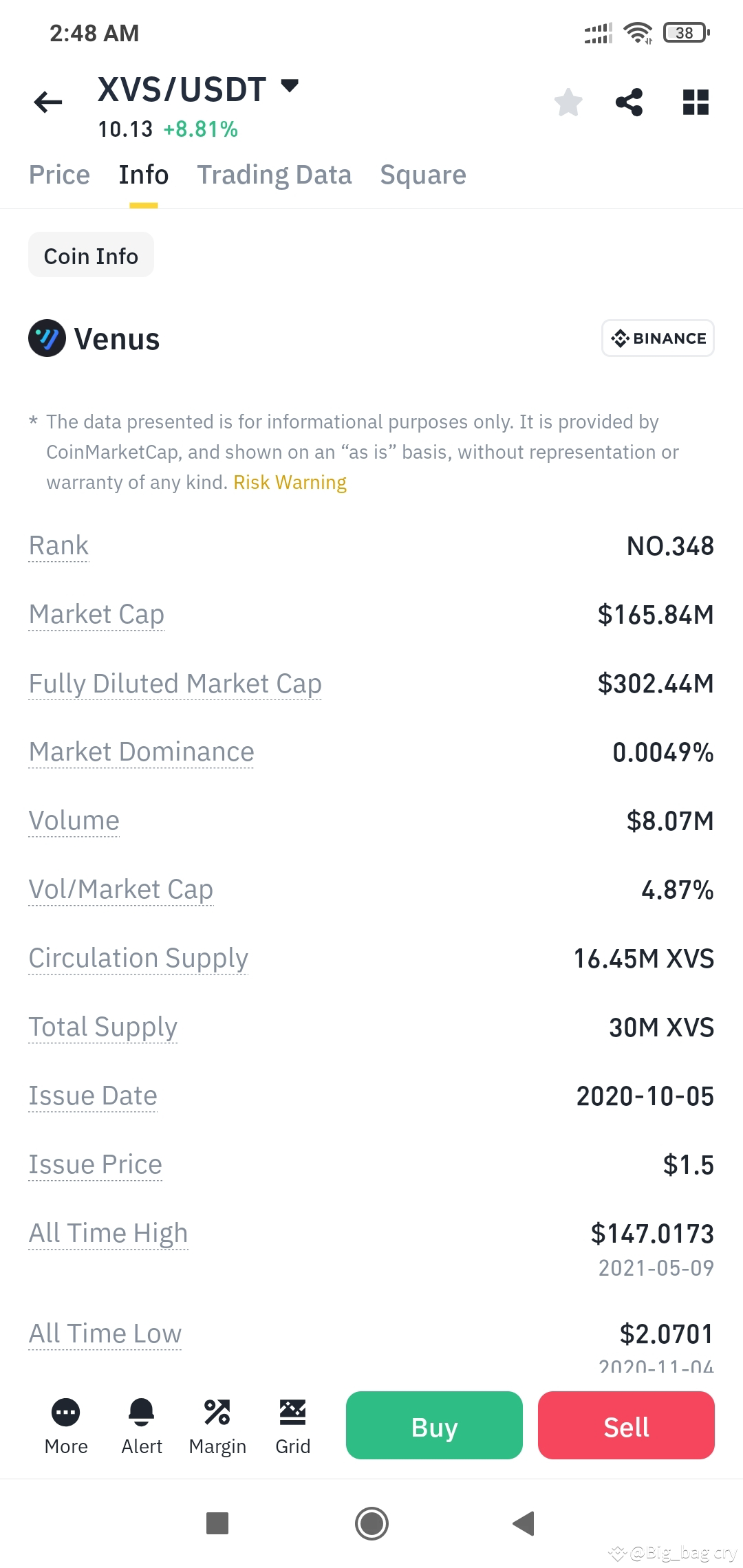Open the Risk Warning link
Image resolution: width=743 pixels, height=1568 pixels.
coord(289,482)
